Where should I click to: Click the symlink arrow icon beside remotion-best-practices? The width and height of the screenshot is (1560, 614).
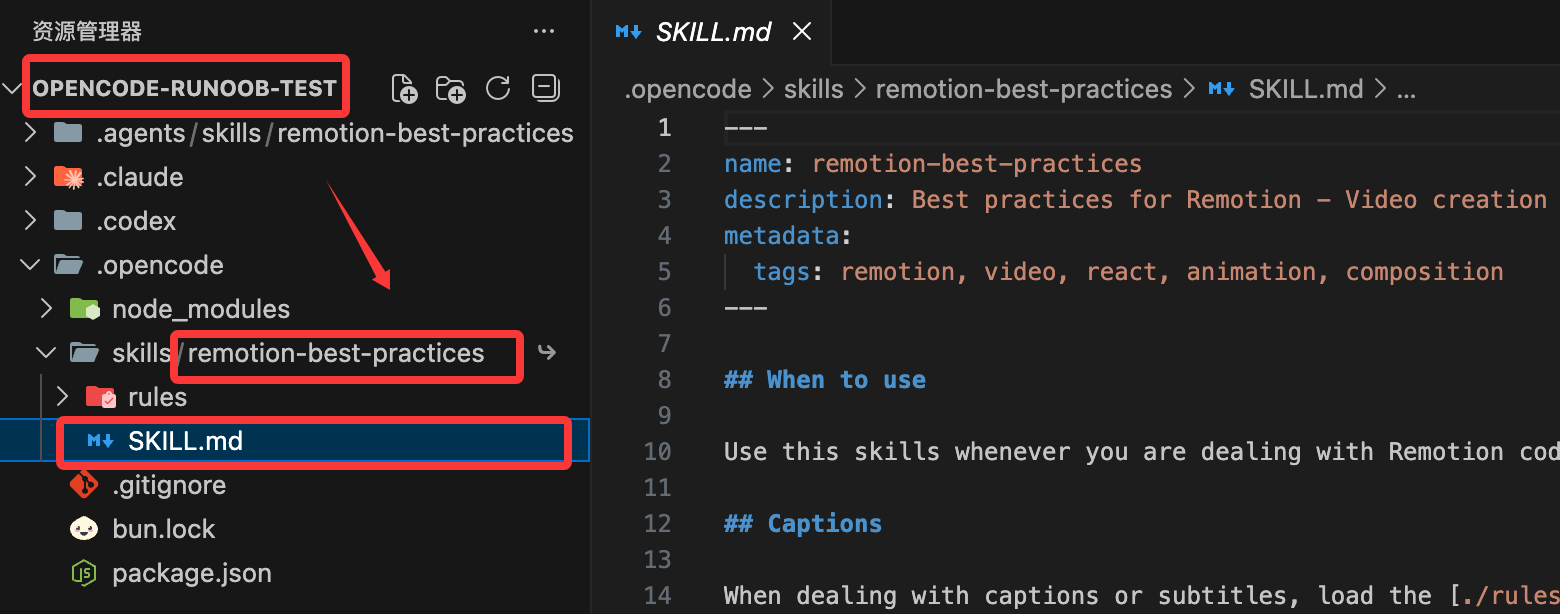pos(547,353)
